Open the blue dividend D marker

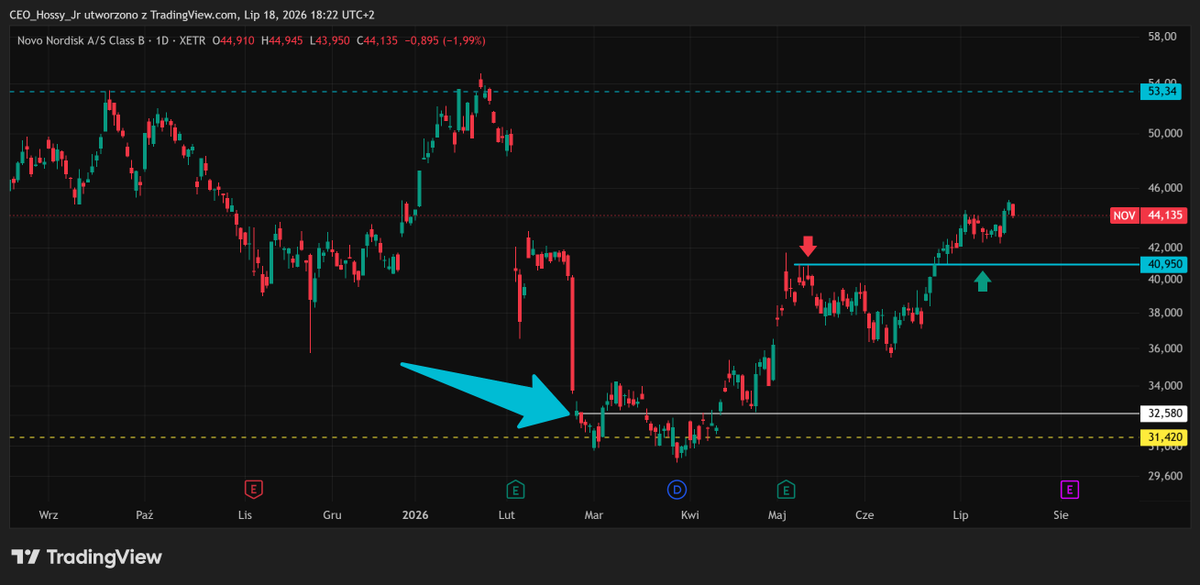[x=677, y=489]
